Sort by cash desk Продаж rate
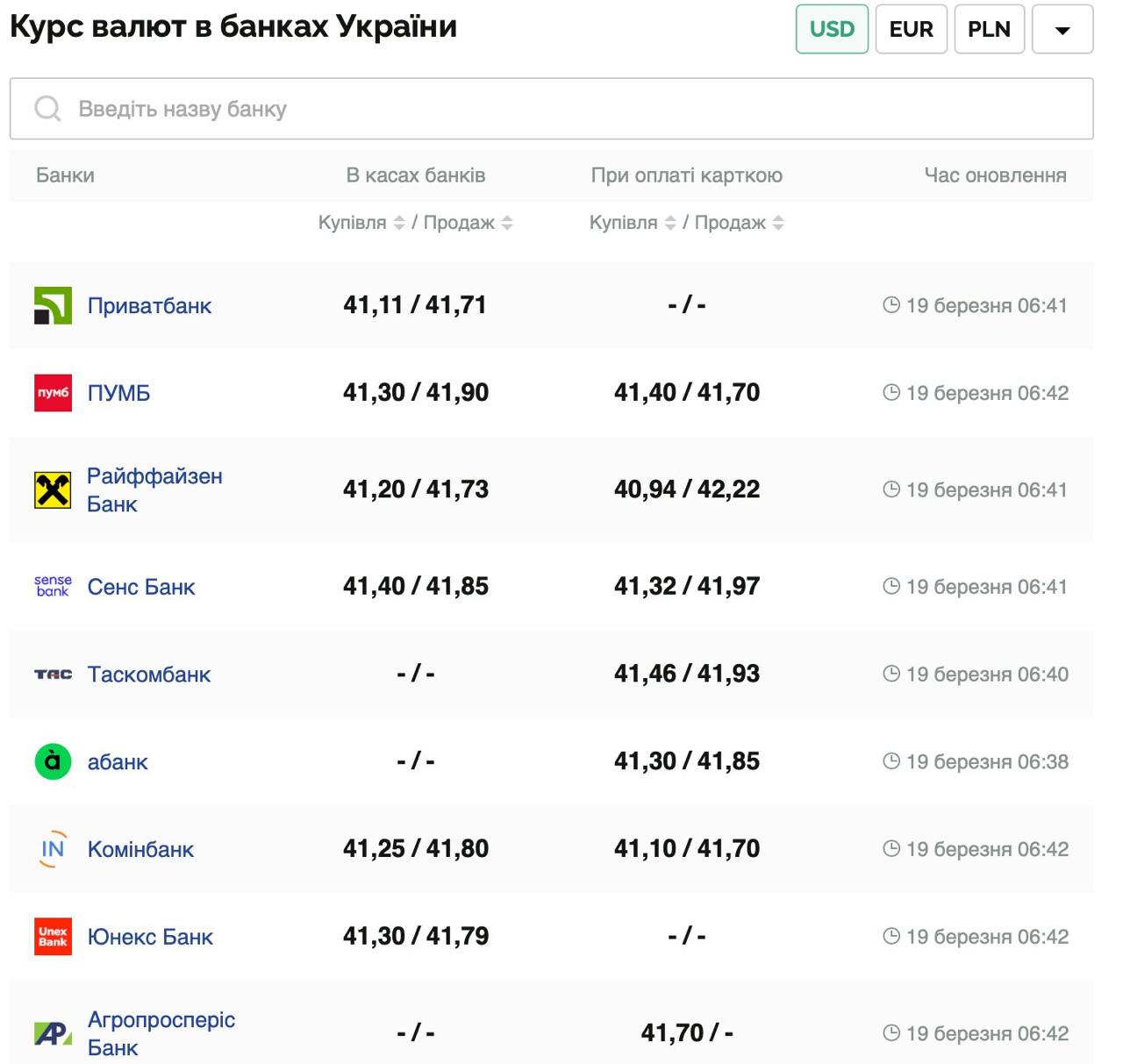Screen dimensions: 1123x1064 point(507,223)
